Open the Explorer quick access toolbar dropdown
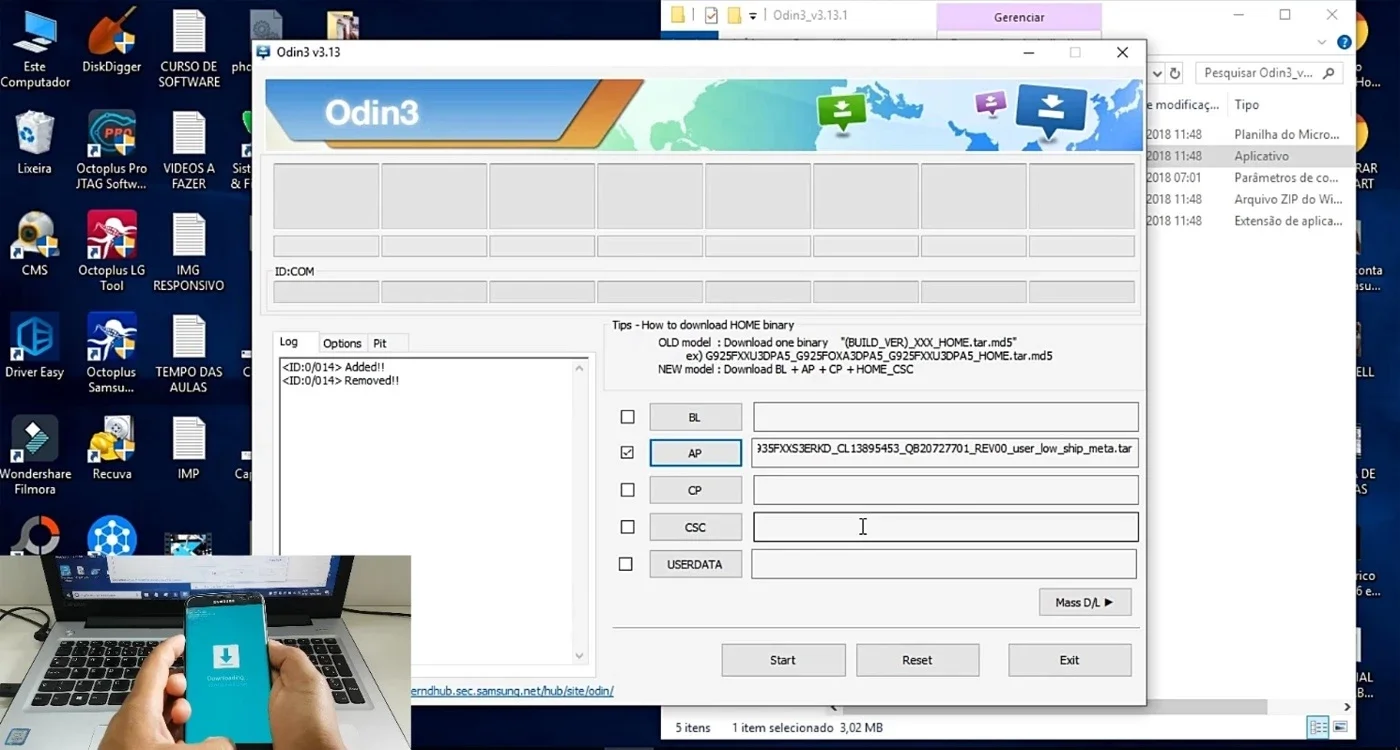 753,16
